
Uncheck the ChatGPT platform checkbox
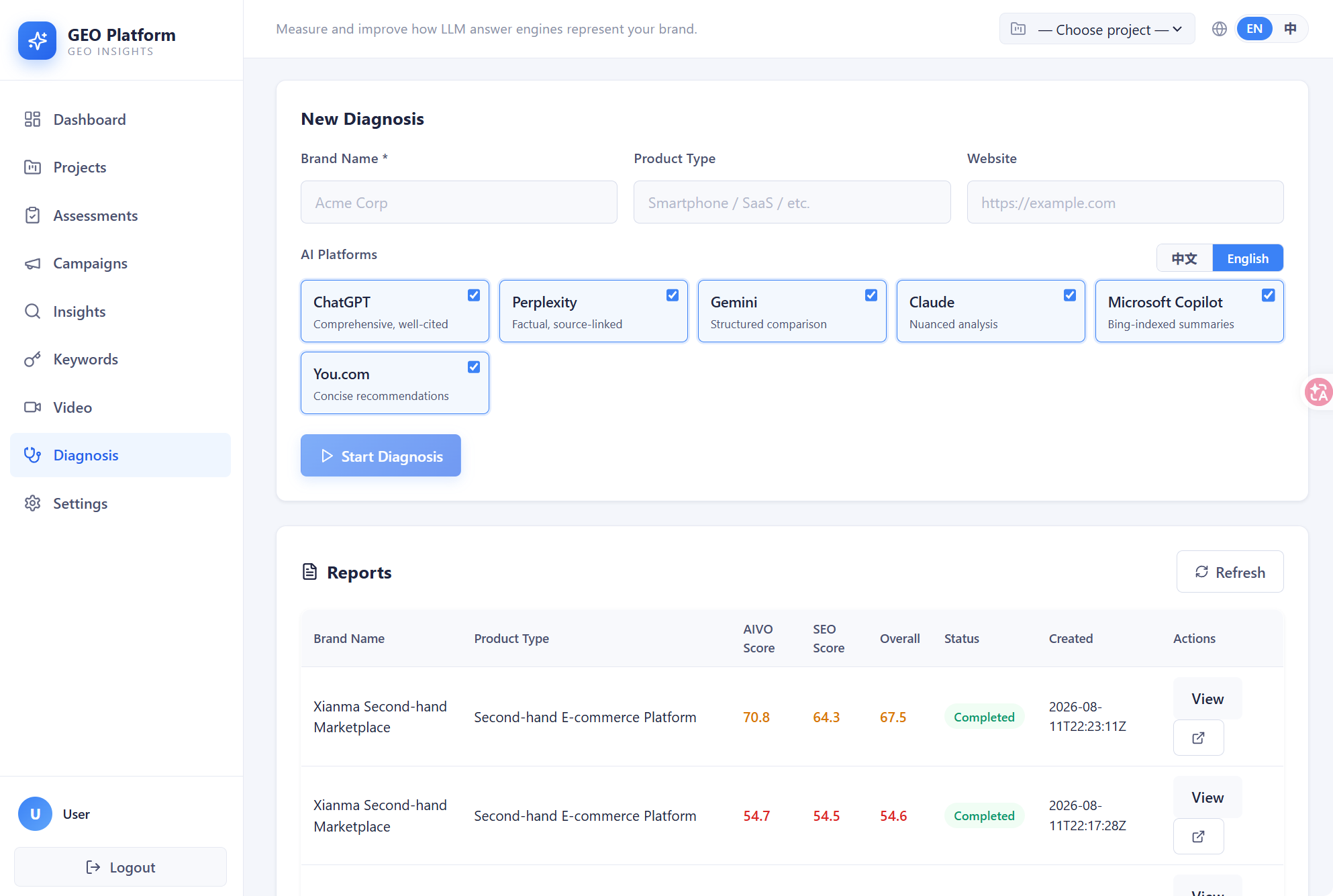tap(474, 295)
